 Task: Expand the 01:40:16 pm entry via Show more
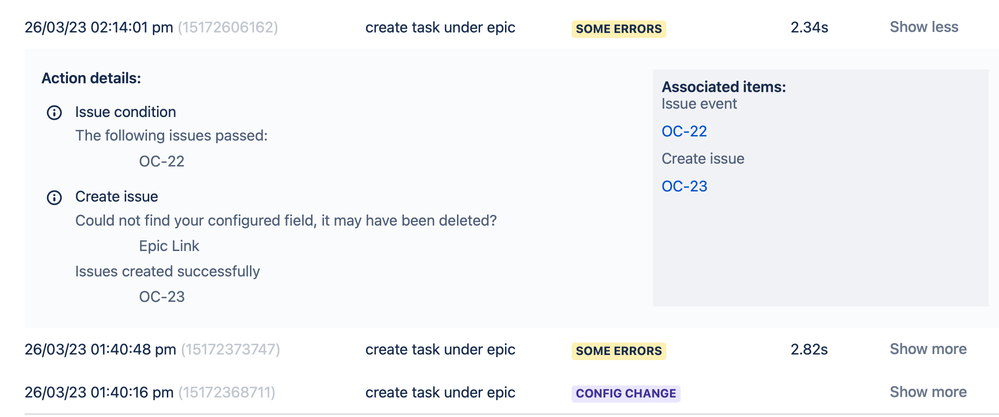tap(928, 392)
